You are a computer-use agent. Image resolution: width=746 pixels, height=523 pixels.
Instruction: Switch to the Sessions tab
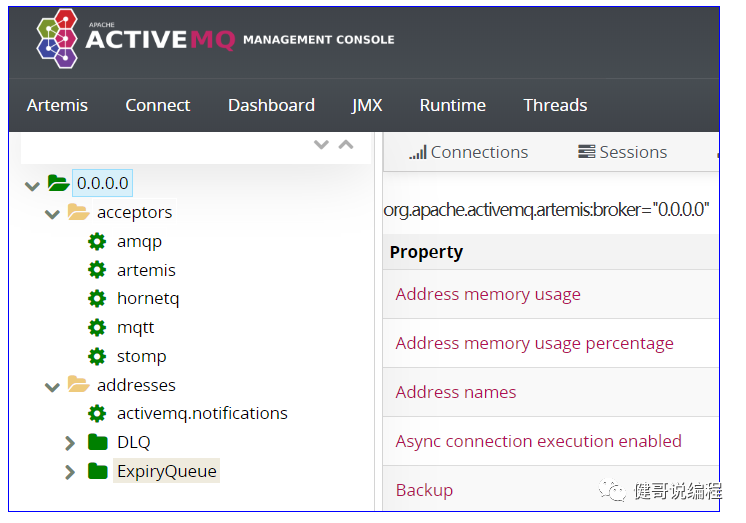tap(622, 152)
